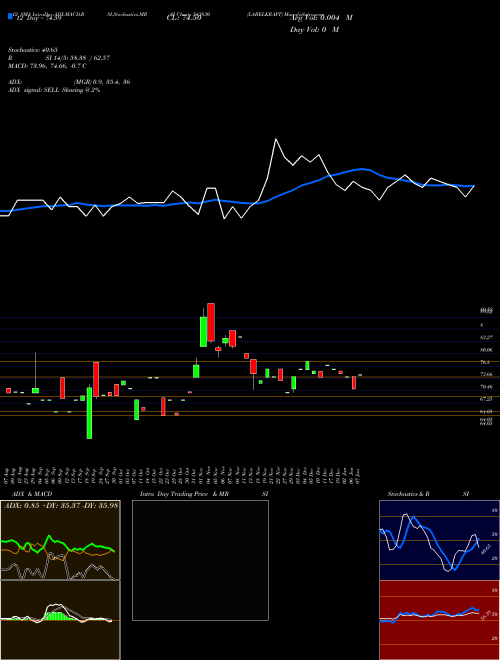500x660 pixels.
Task: Click the 'Stochastics & R' panel title
Action: [408, 494]
